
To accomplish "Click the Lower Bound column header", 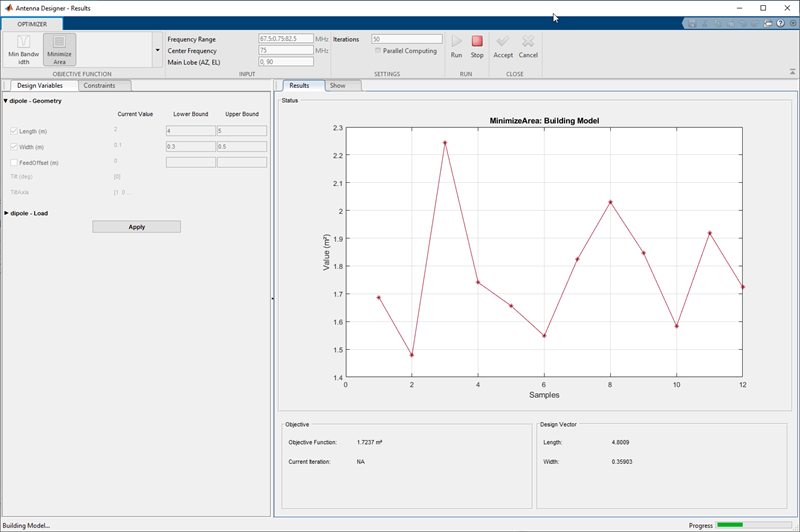I will (x=191, y=114).
